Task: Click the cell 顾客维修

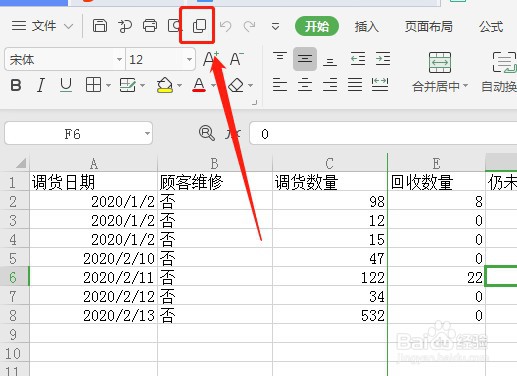Action: [215, 182]
